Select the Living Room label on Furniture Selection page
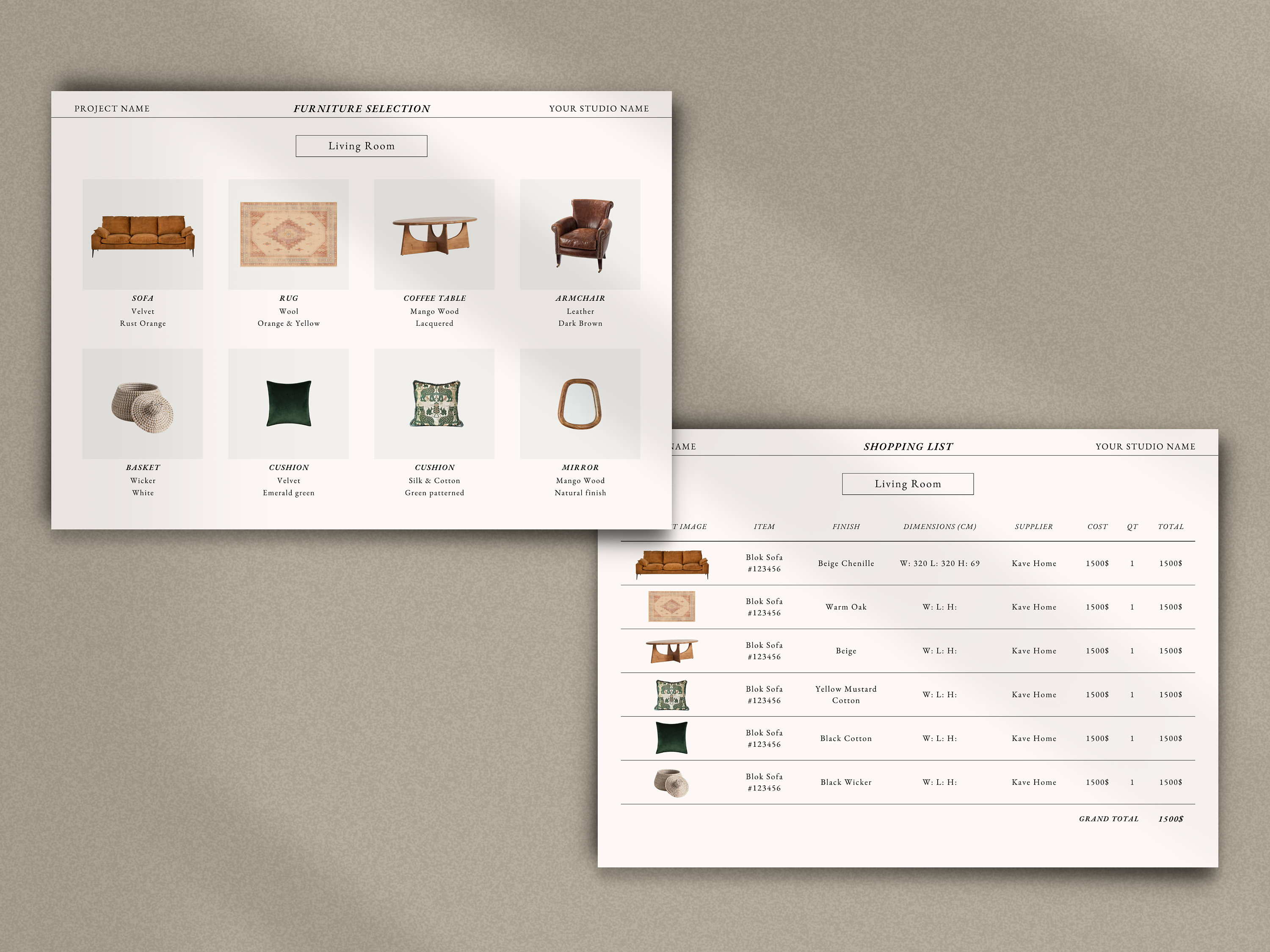 coord(361,145)
